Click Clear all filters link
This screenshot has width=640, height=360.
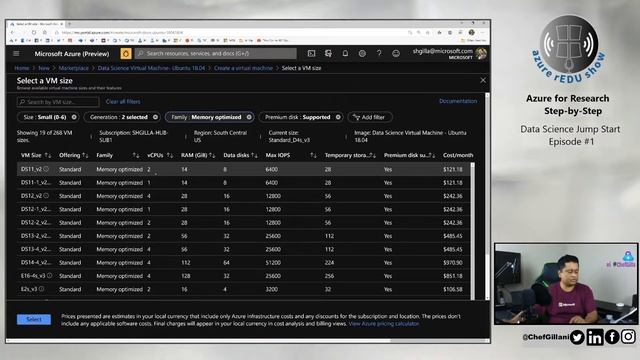tap(123, 102)
